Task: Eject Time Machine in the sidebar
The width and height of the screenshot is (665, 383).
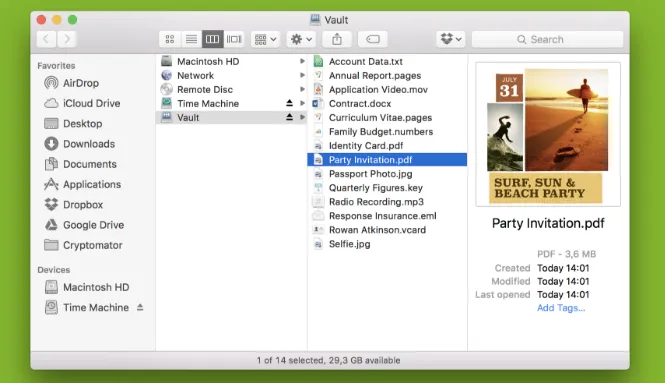Action: click(140, 308)
